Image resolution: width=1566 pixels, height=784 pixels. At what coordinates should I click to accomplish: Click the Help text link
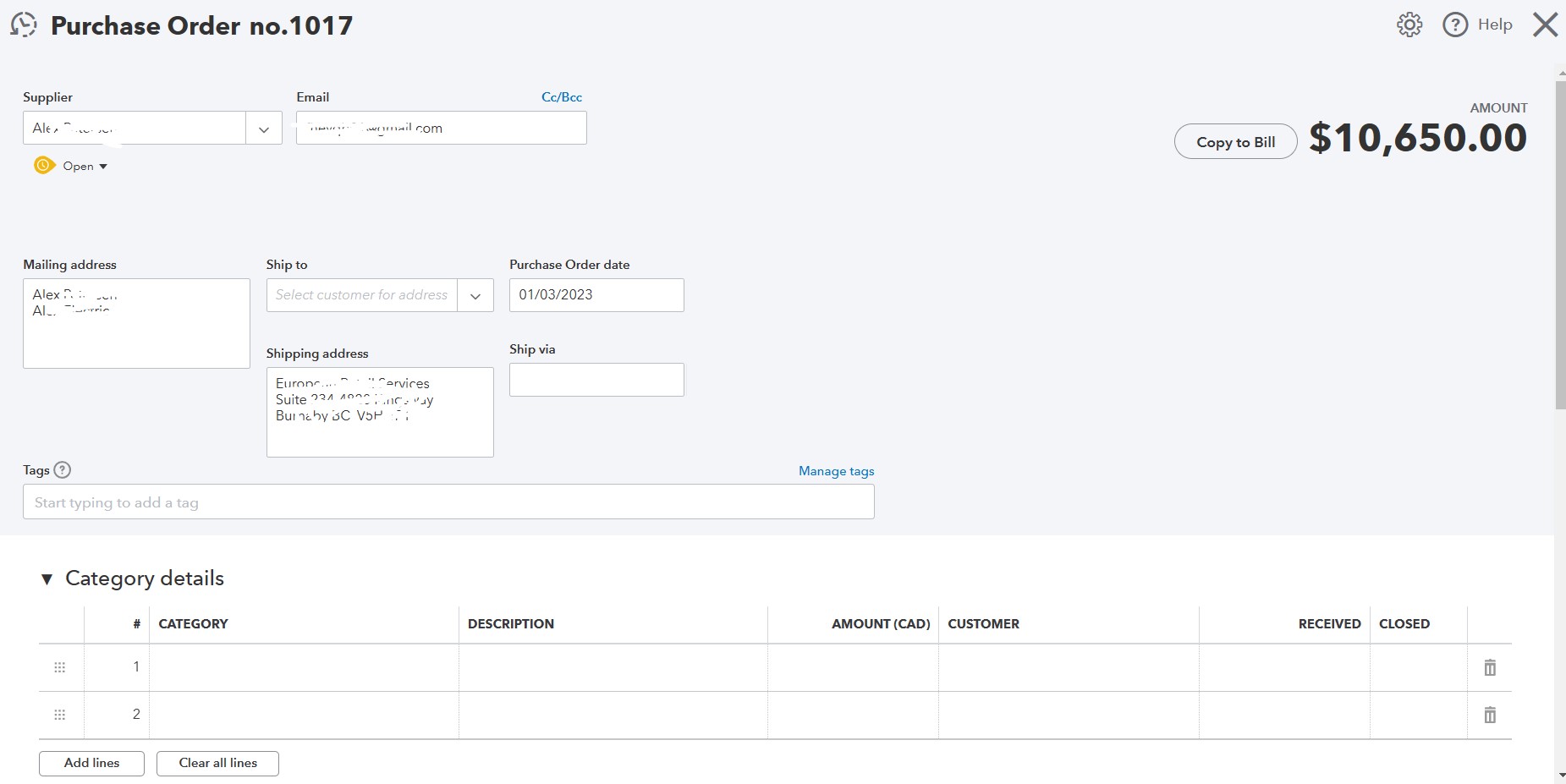click(x=1495, y=25)
